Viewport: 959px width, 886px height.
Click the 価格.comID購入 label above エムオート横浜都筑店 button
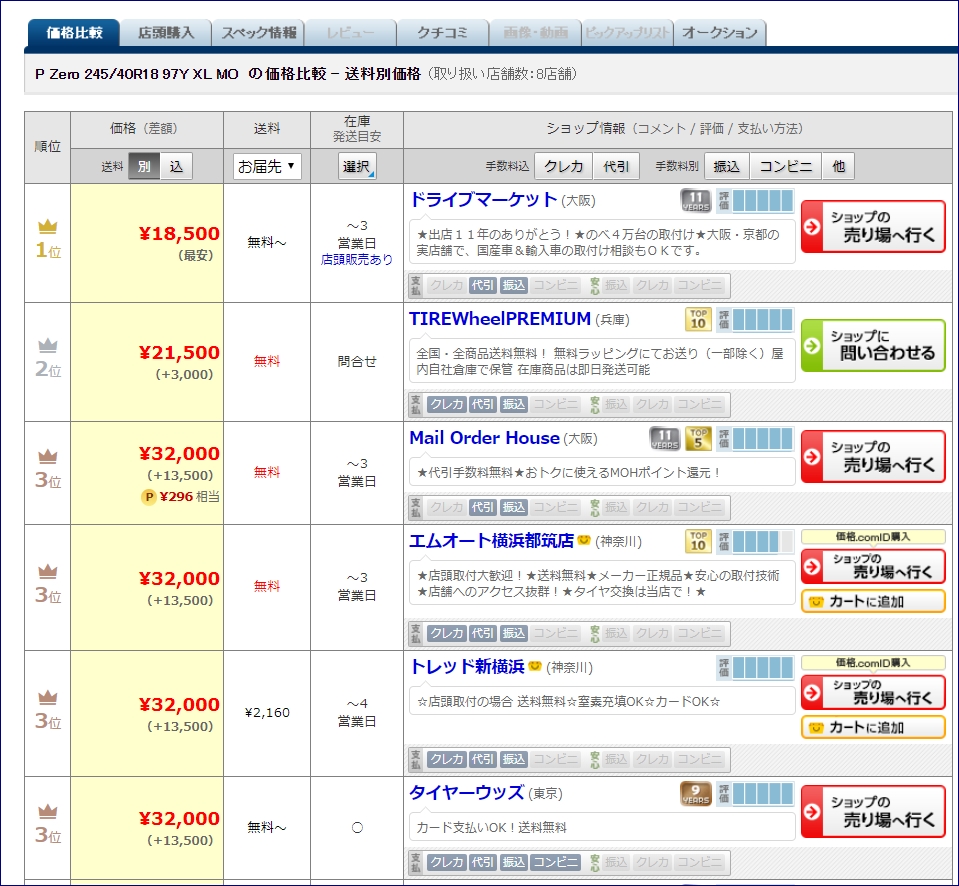pos(873,537)
